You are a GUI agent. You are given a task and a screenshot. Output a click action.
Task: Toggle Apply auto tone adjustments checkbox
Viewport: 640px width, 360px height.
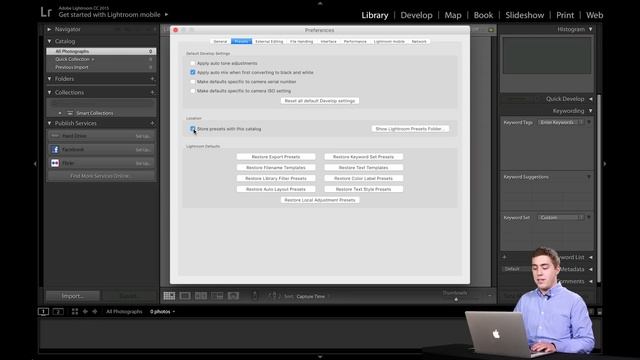(x=193, y=63)
